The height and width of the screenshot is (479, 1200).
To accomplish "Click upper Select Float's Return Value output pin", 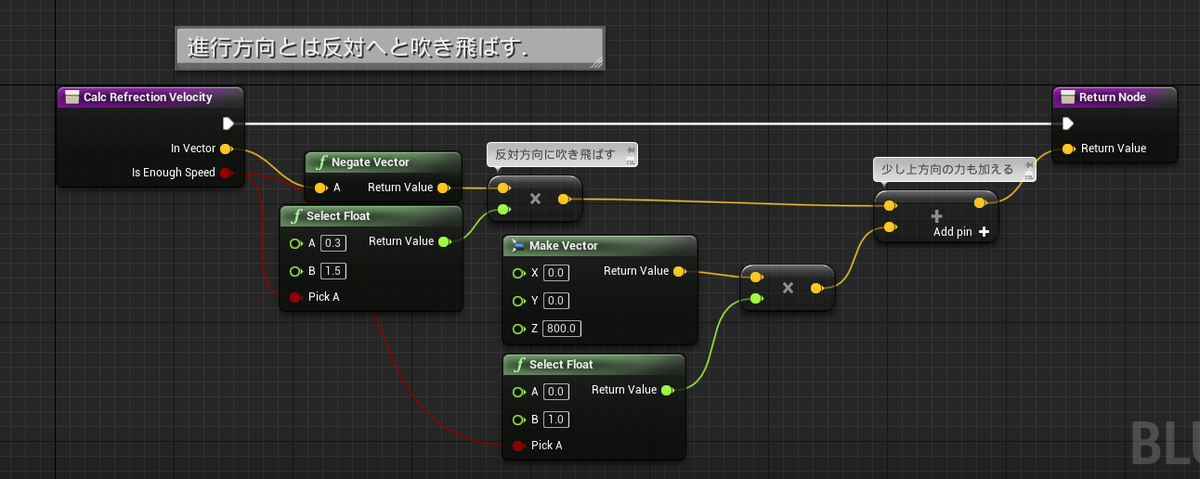I will pyautogui.click(x=444, y=241).
